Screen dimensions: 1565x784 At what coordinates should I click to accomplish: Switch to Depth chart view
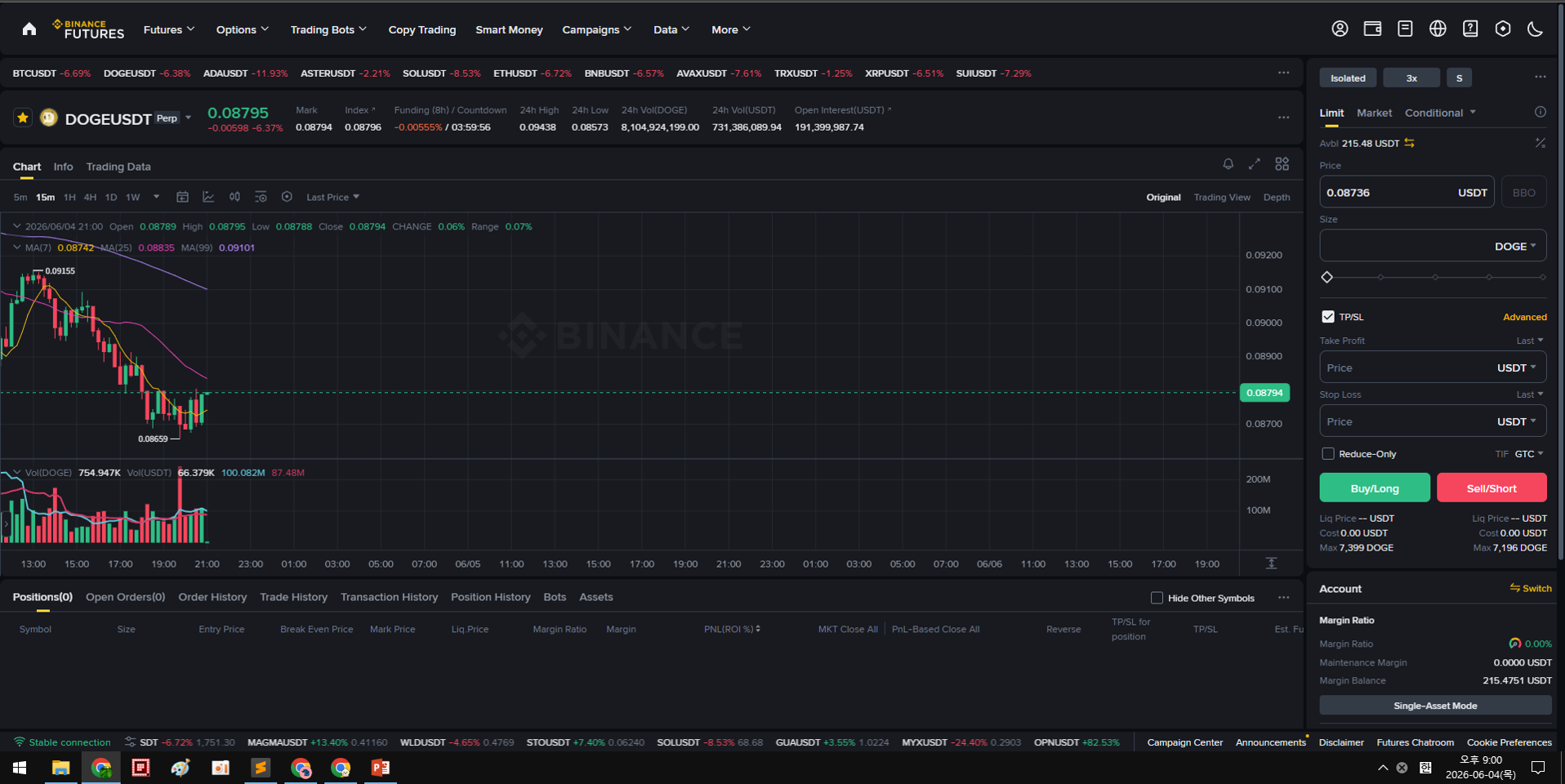tap(1277, 198)
